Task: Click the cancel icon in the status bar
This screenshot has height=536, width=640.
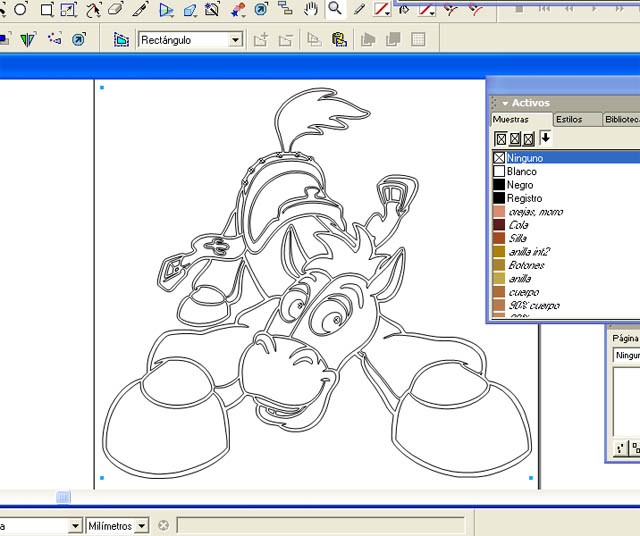Action: point(163,525)
